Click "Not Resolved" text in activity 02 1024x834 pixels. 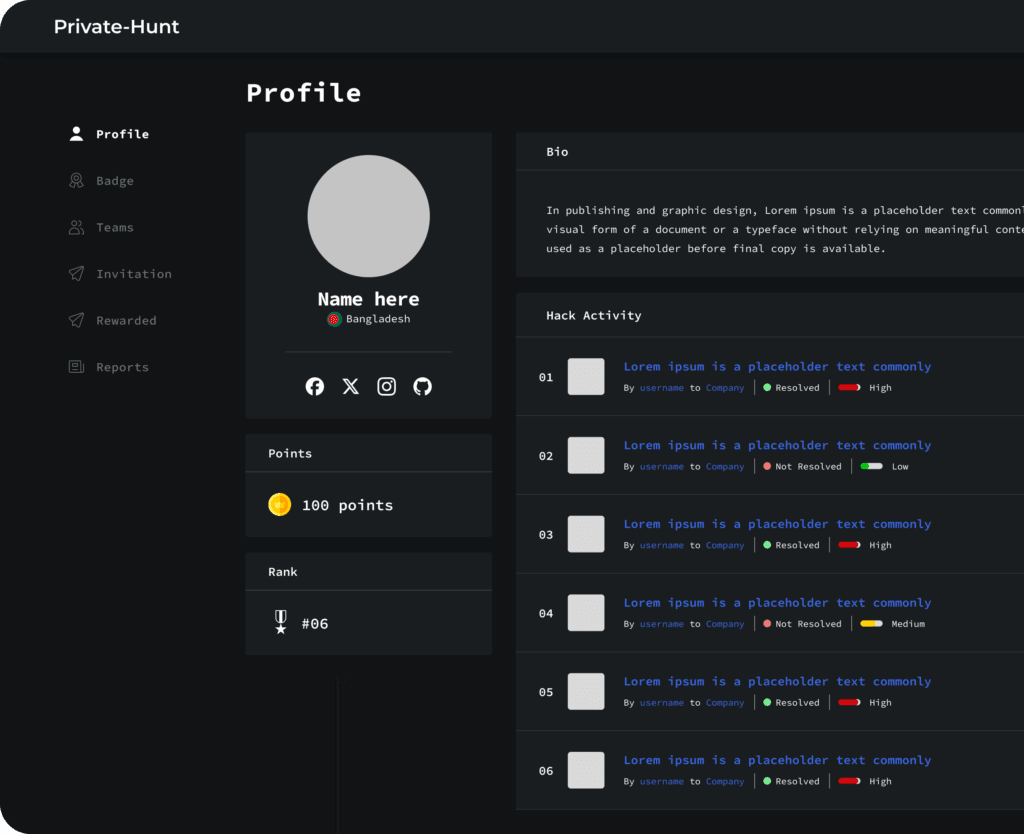808,466
